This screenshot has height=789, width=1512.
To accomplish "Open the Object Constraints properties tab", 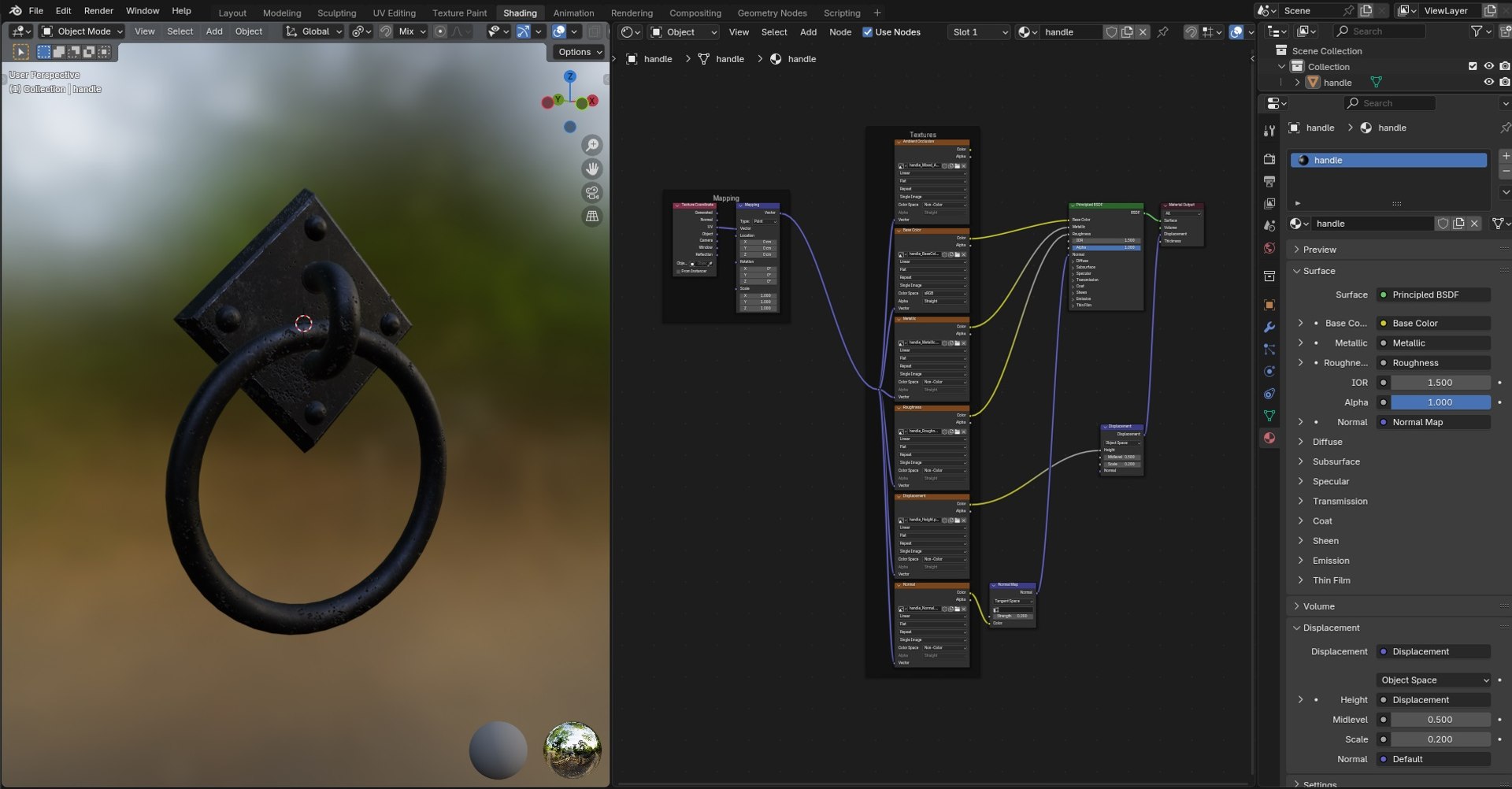I will tap(1269, 393).
